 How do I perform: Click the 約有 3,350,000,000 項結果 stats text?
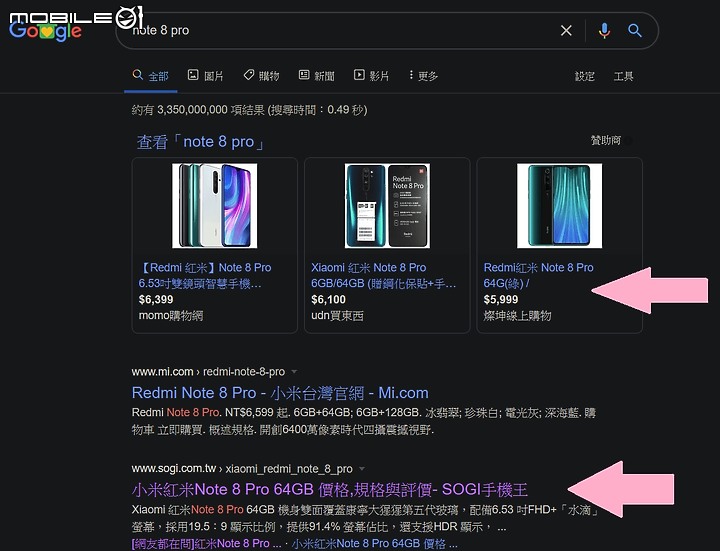point(249,110)
